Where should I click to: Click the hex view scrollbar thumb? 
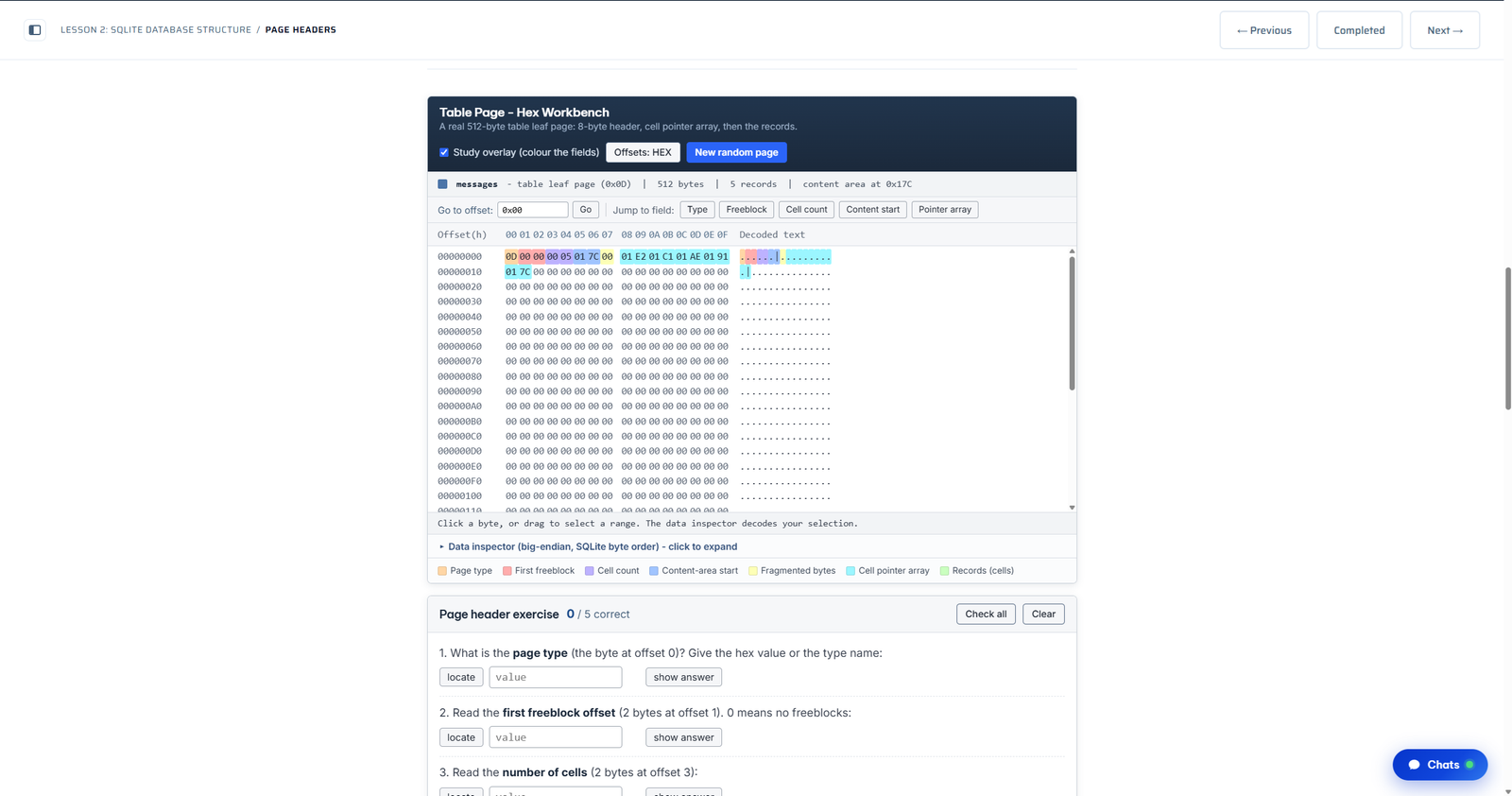click(1072, 323)
